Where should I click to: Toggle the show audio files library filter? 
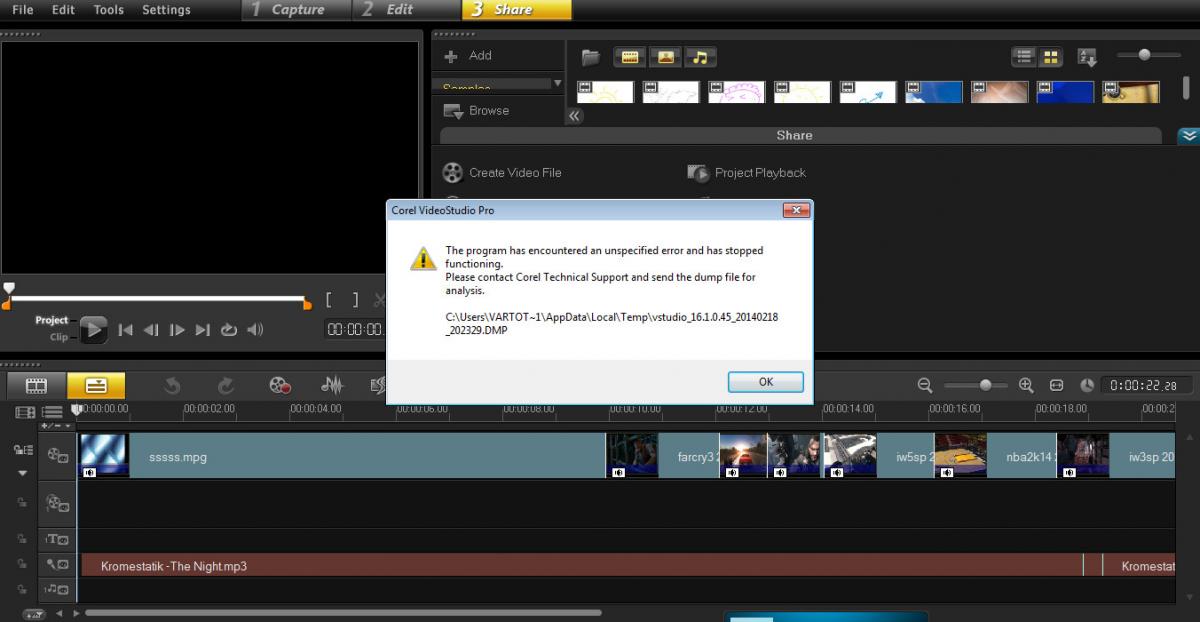coord(700,57)
